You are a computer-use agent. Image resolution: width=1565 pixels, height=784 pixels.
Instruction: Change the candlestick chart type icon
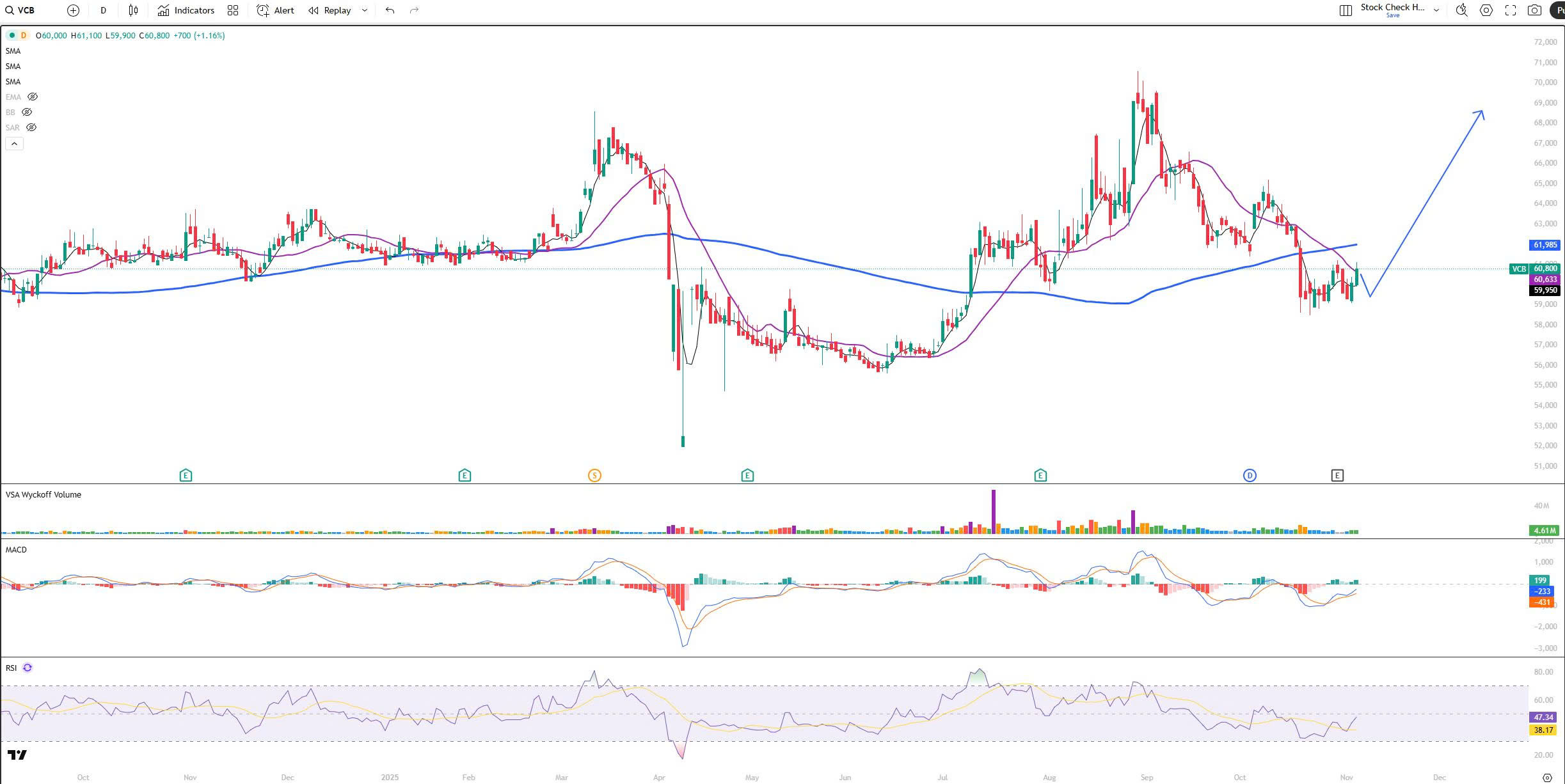pyautogui.click(x=133, y=10)
